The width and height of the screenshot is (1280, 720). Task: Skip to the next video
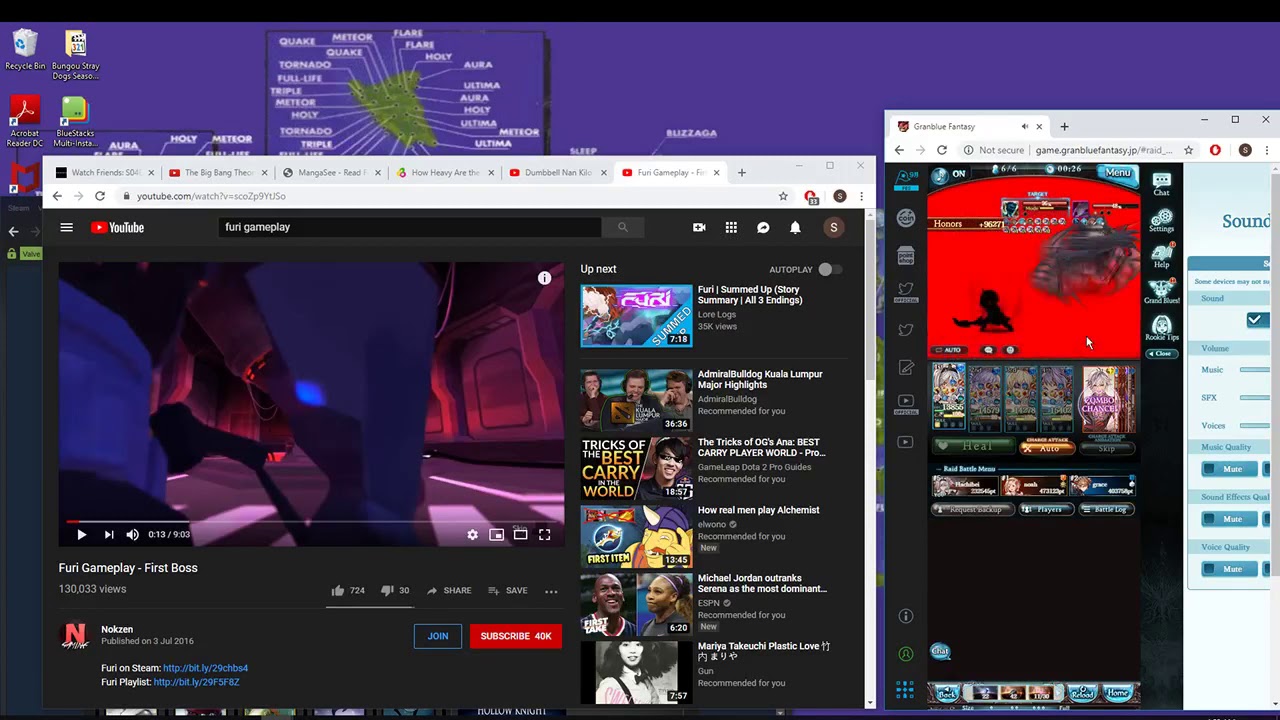[x=108, y=534]
